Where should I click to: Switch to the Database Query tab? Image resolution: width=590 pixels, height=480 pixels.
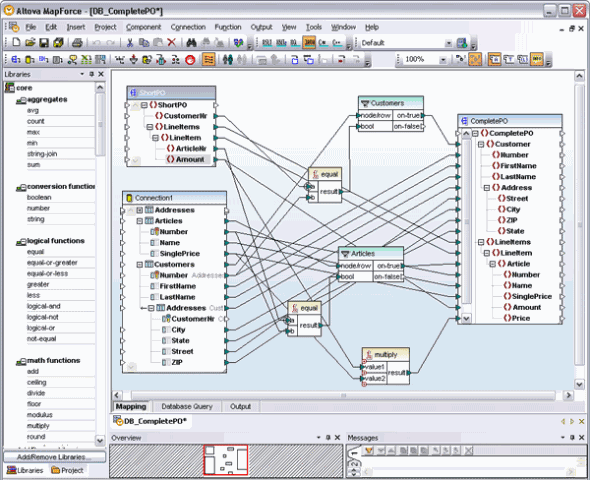(187, 406)
